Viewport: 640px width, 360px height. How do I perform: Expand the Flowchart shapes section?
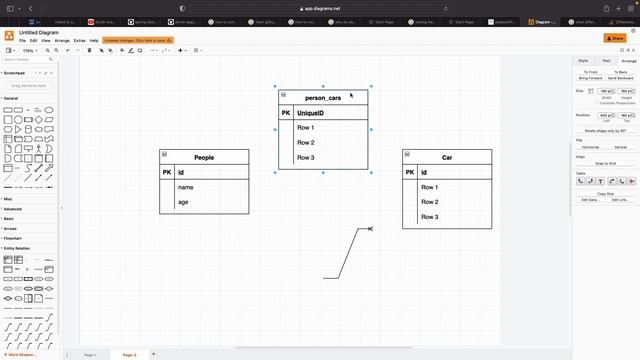pyautogui.click(x=12, y=238)
